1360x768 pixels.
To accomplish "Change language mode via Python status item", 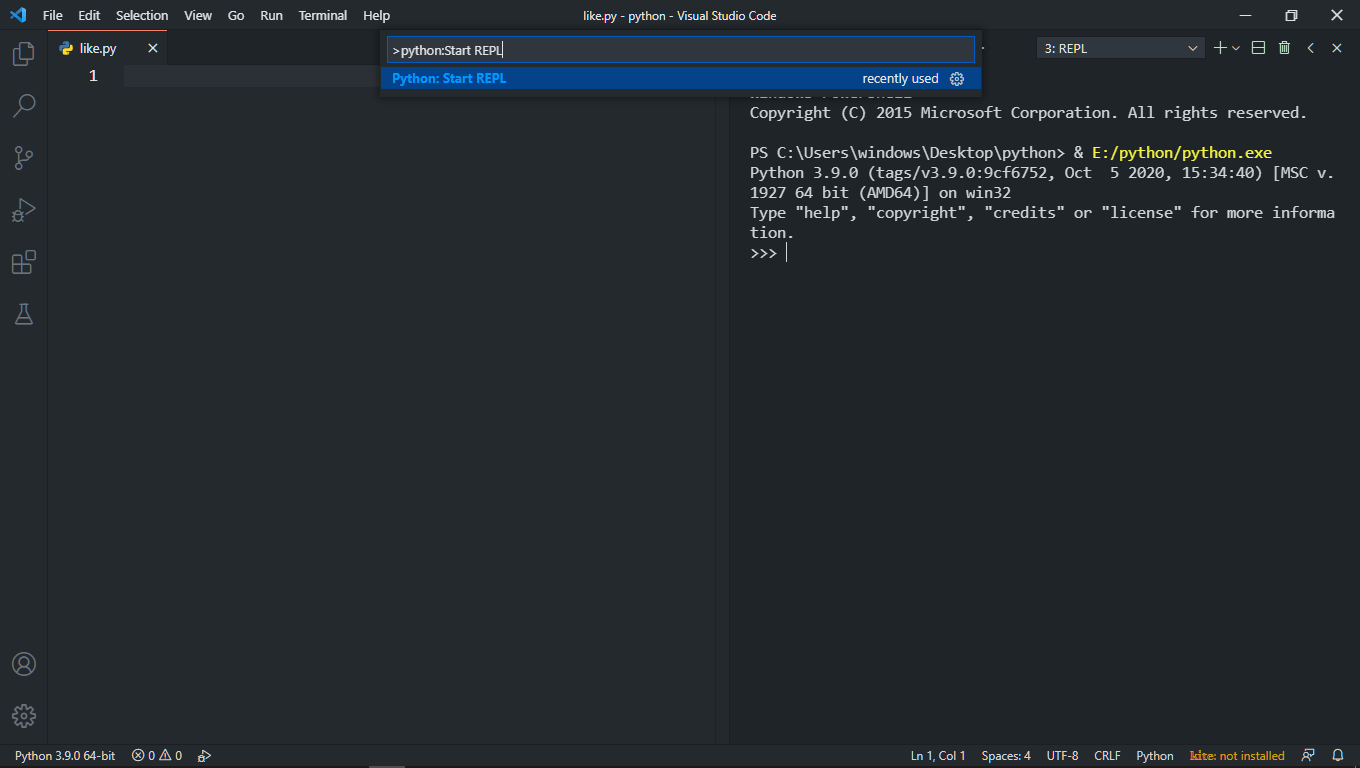I will [x=1155, y=756].
